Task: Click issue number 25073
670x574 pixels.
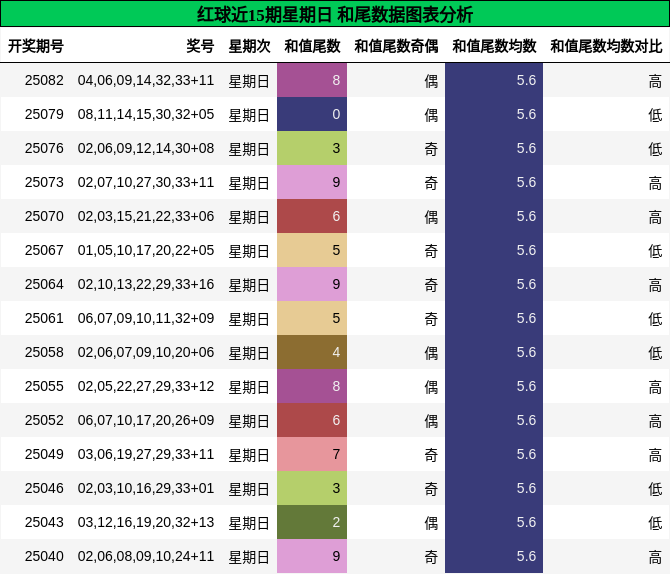Action: point(44,182)
